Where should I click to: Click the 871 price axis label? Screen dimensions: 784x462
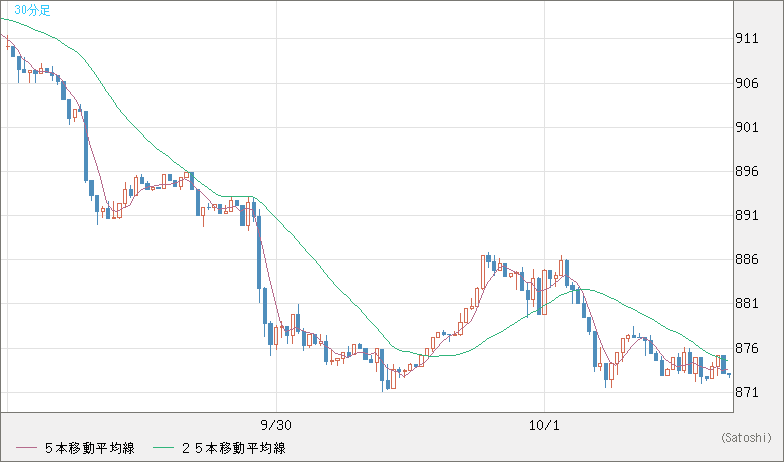746,392
